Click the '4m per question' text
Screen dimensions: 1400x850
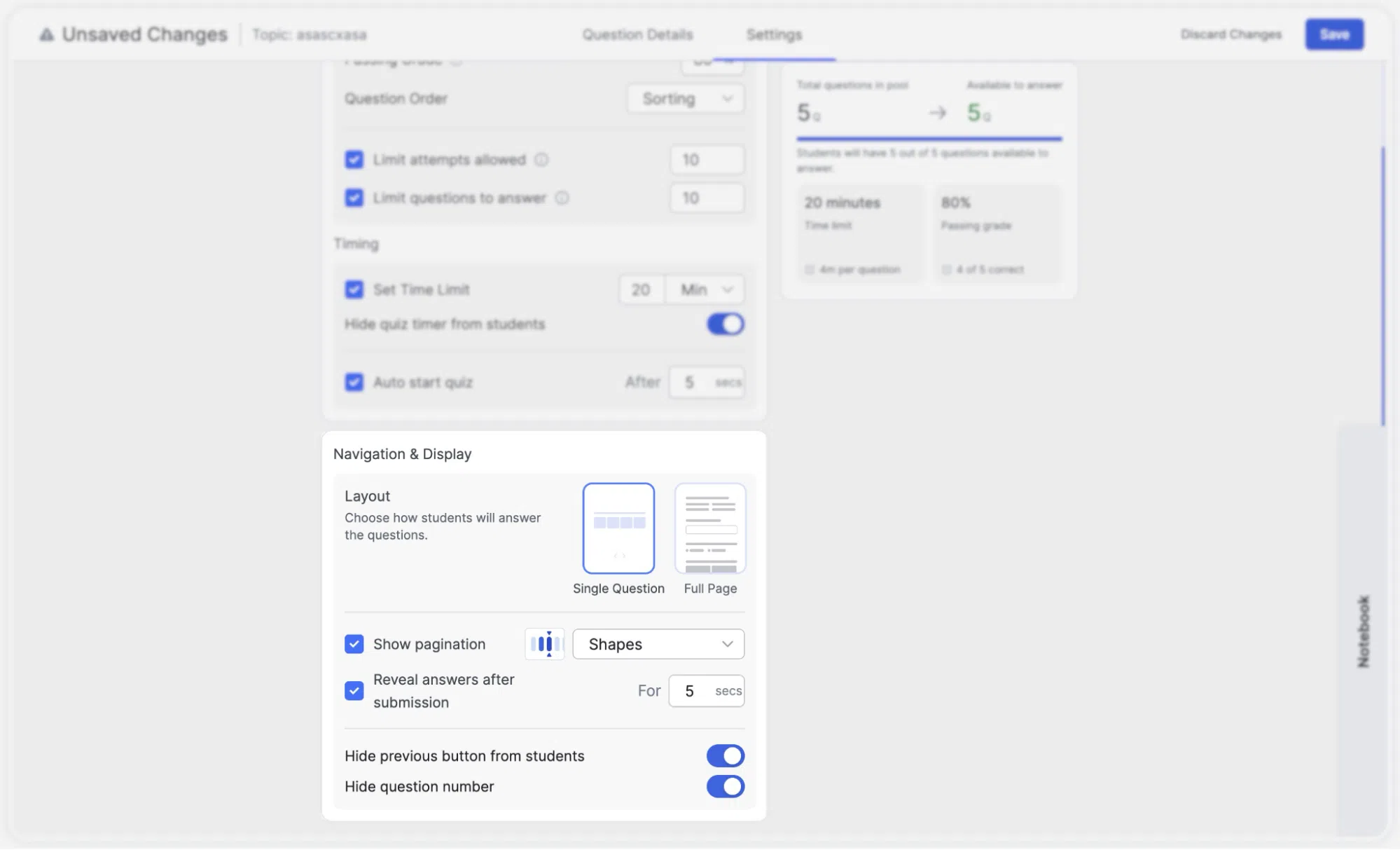859,270
